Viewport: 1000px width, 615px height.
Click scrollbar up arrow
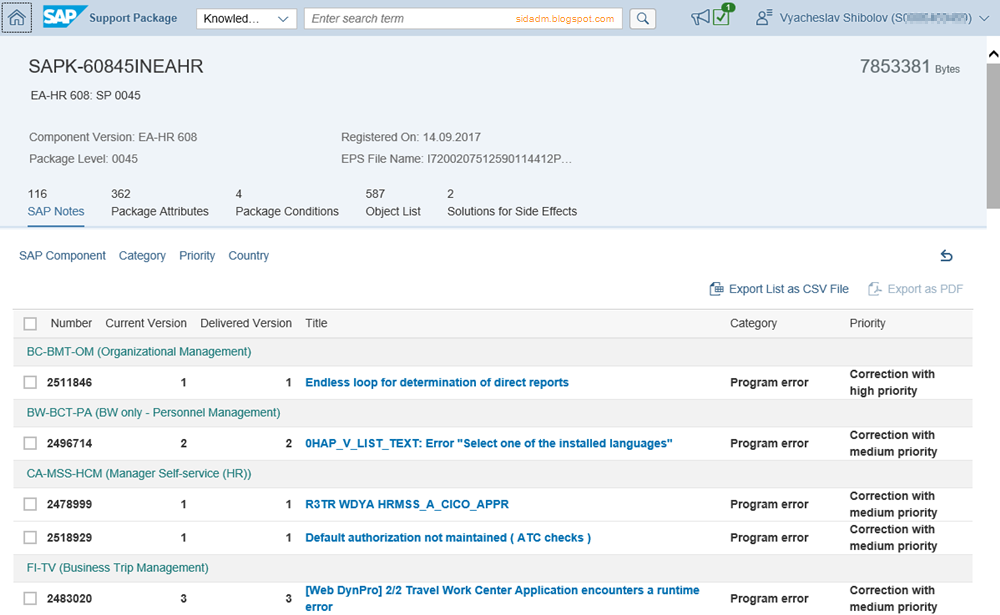click(x=993, y=54)
